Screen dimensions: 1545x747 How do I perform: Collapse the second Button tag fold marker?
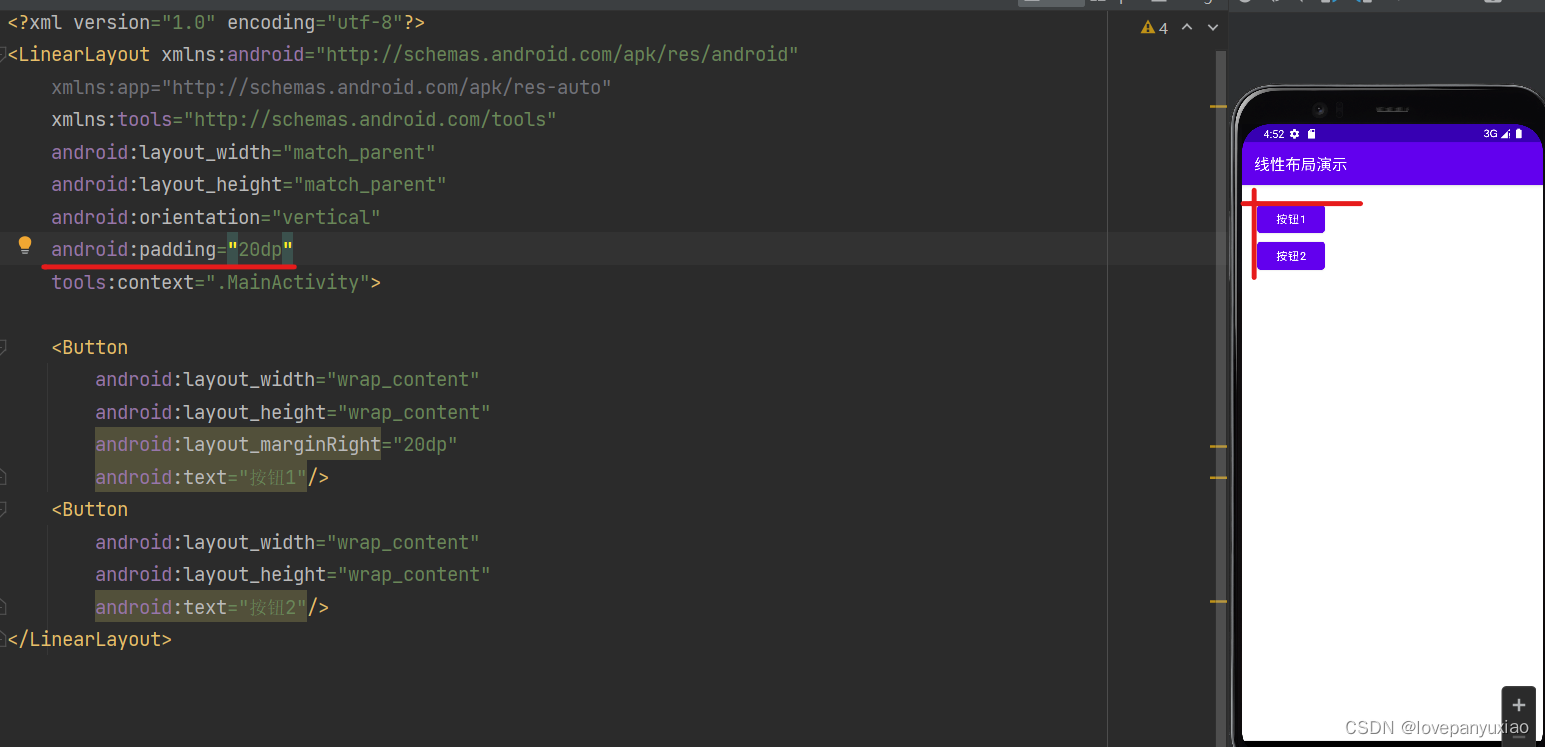(x=3, y=510)
